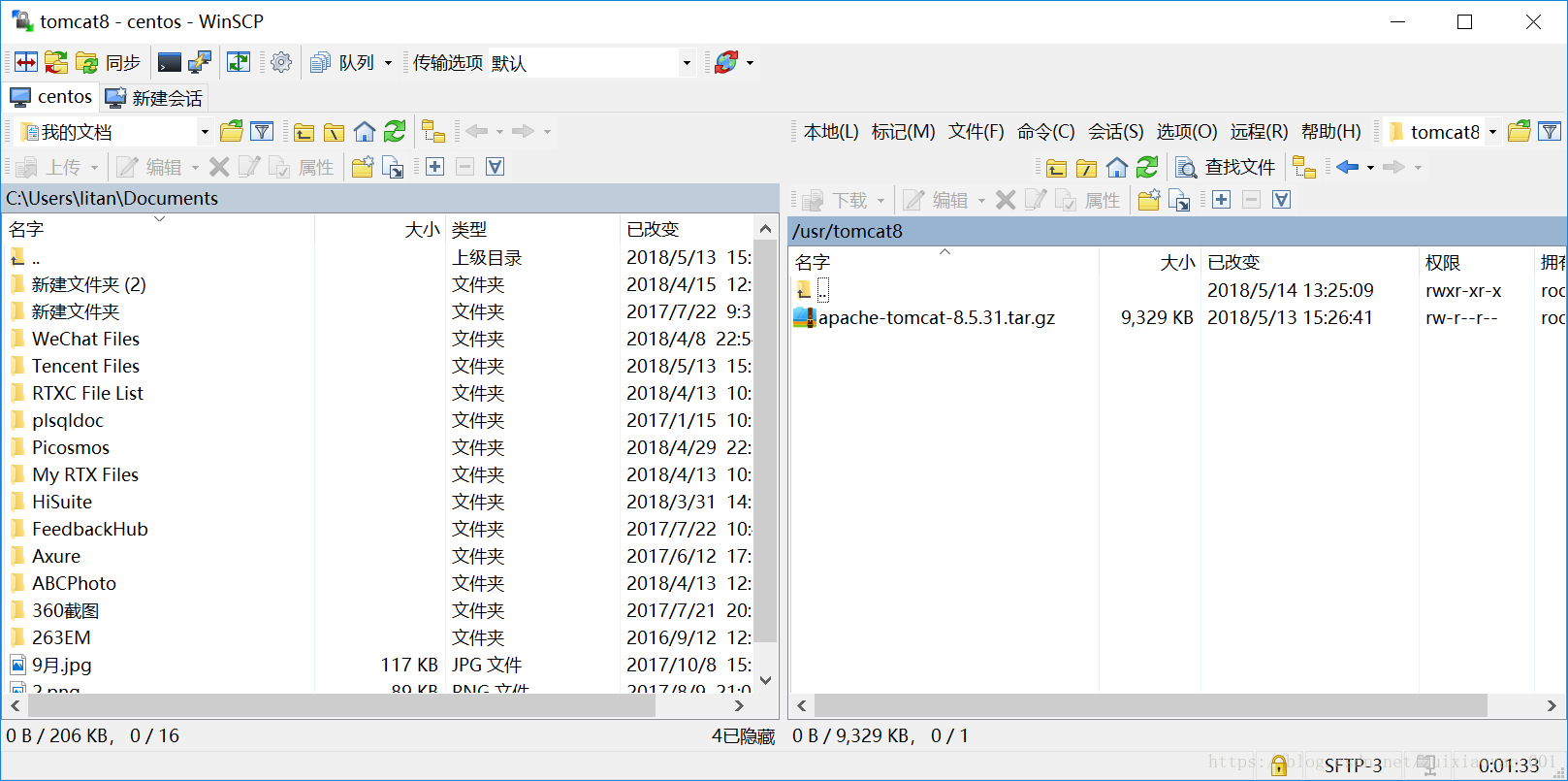Refresh the local panel
The image size is (1568, 781).
click(395, 131)
